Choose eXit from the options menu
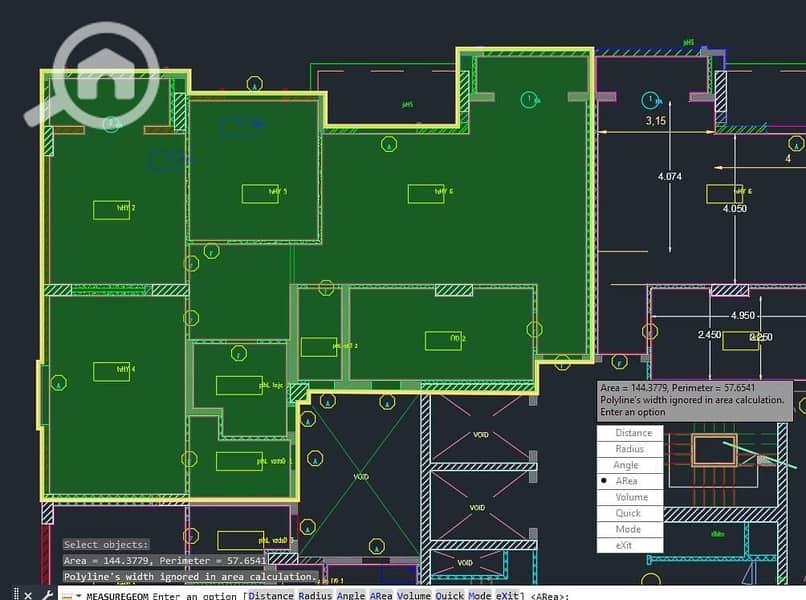The image size is (806, 600). 630,545
